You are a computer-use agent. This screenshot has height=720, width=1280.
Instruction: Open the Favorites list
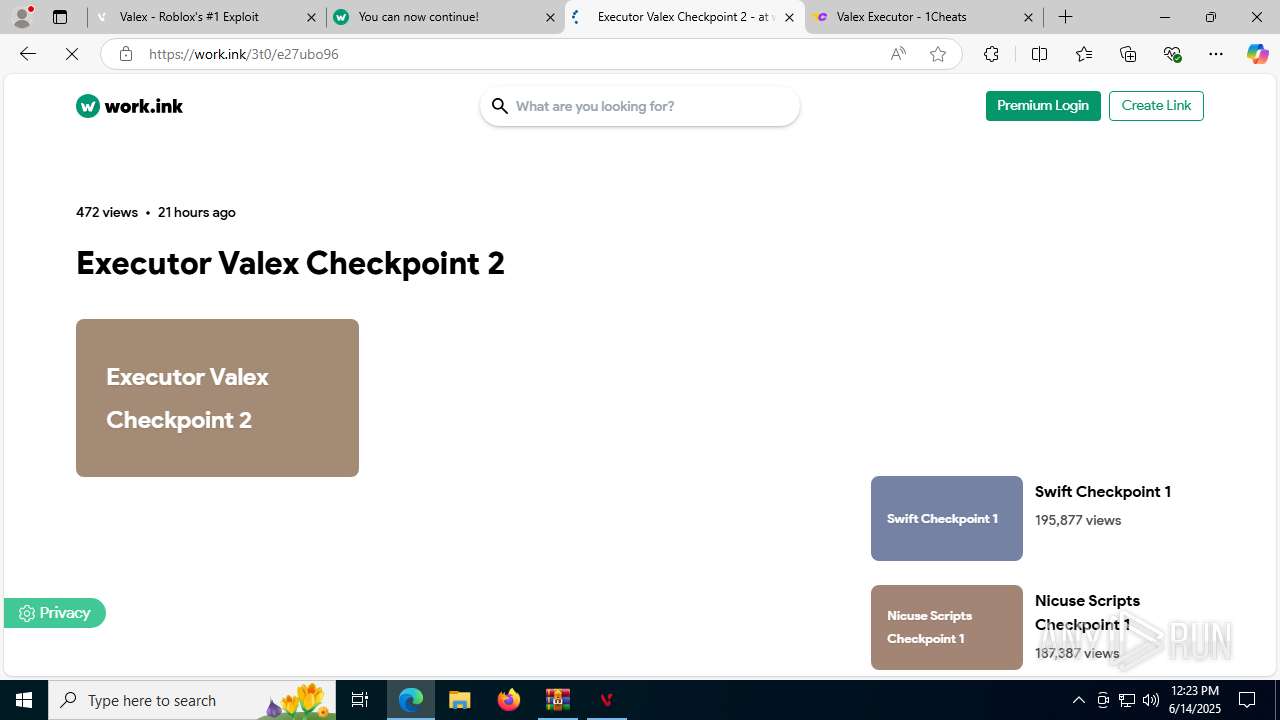1084,54
